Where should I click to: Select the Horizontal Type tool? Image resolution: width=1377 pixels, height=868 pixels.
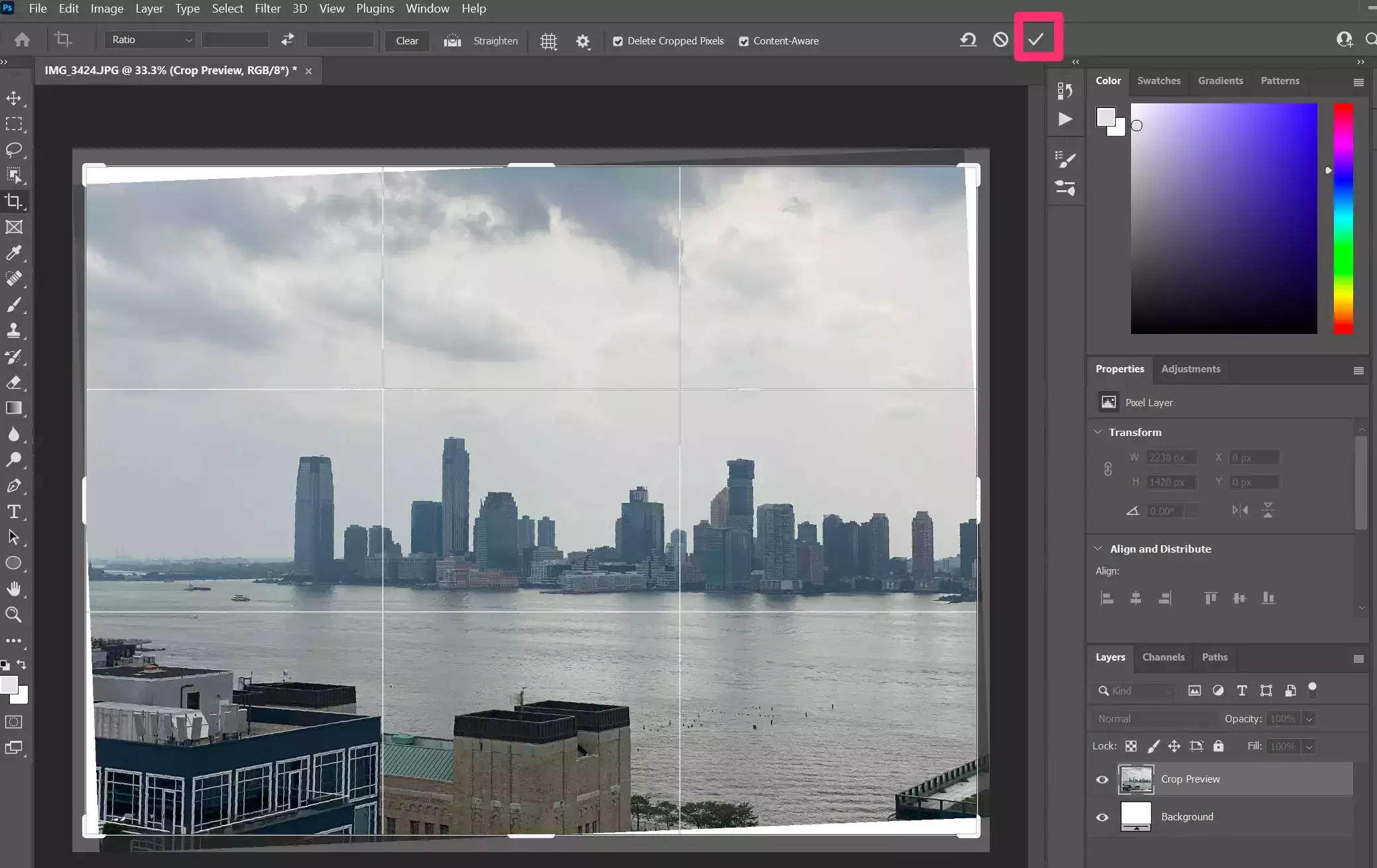(x=13, y=512)
